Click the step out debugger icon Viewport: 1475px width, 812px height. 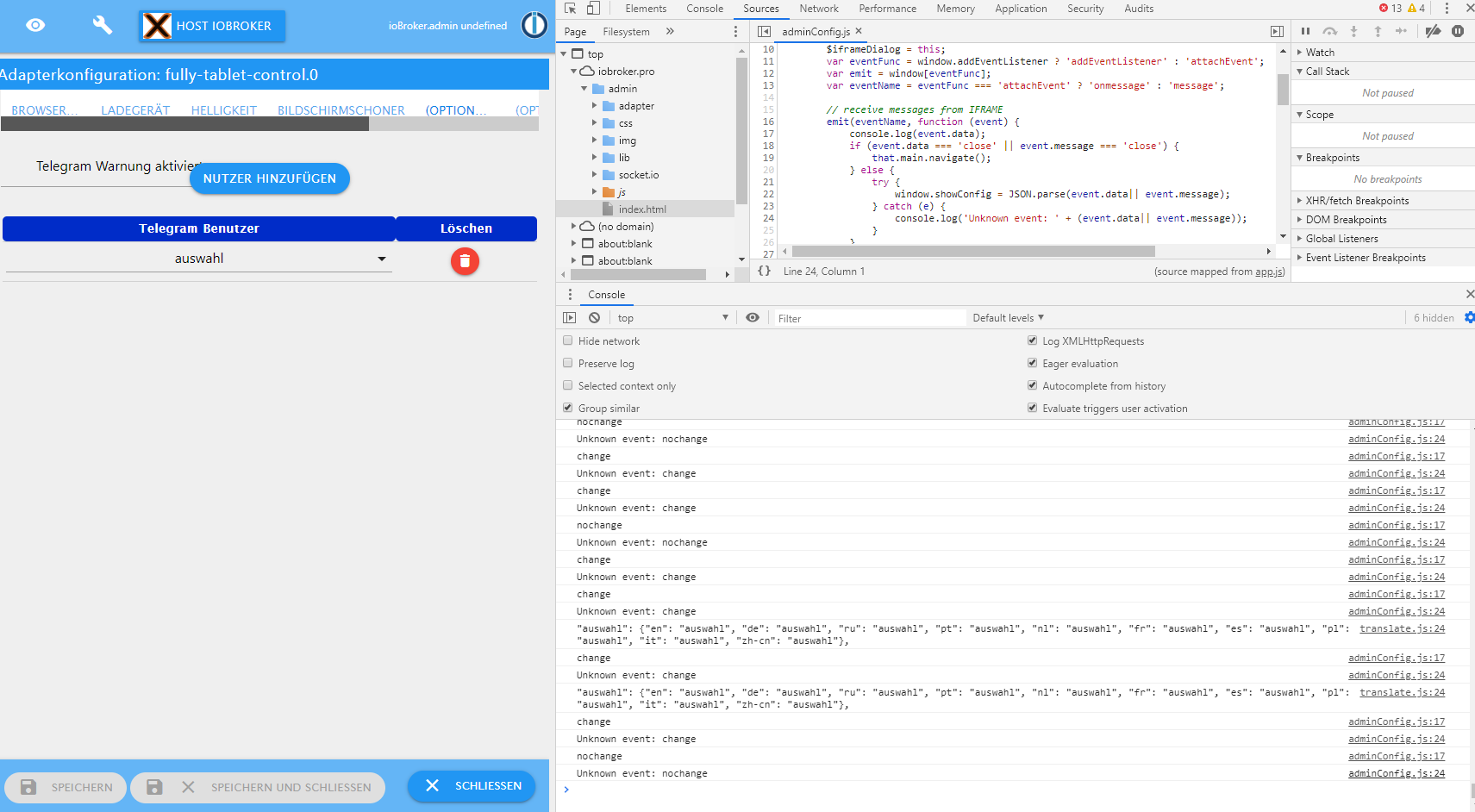[x=1378, y=31]
